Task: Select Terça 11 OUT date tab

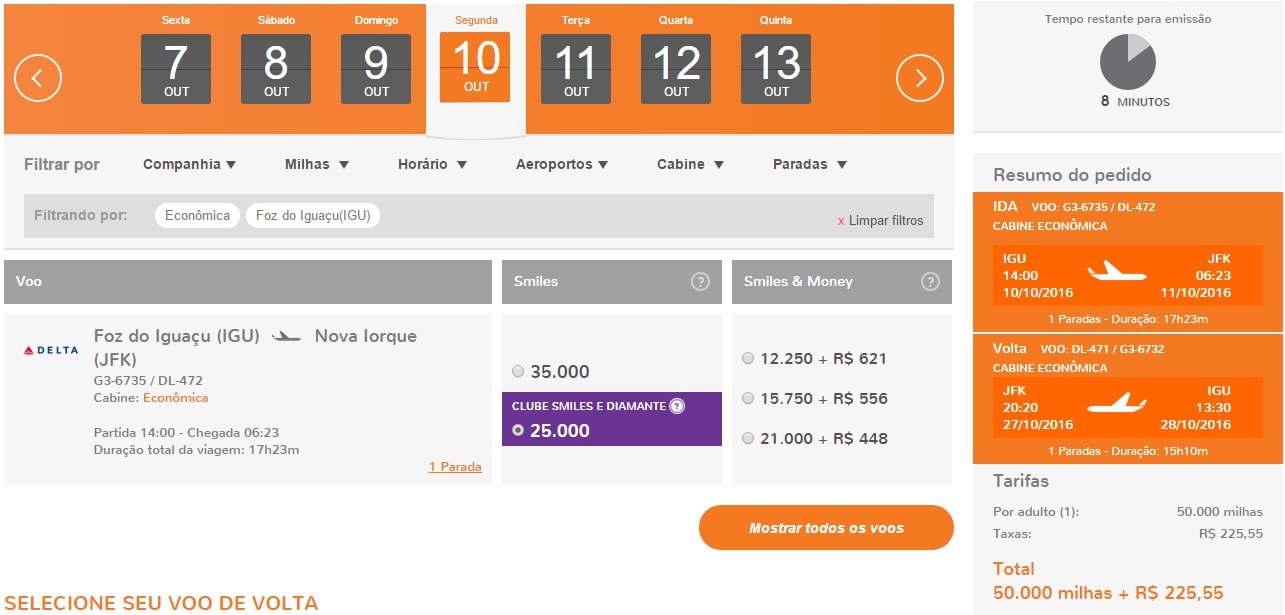Action: 576,60
